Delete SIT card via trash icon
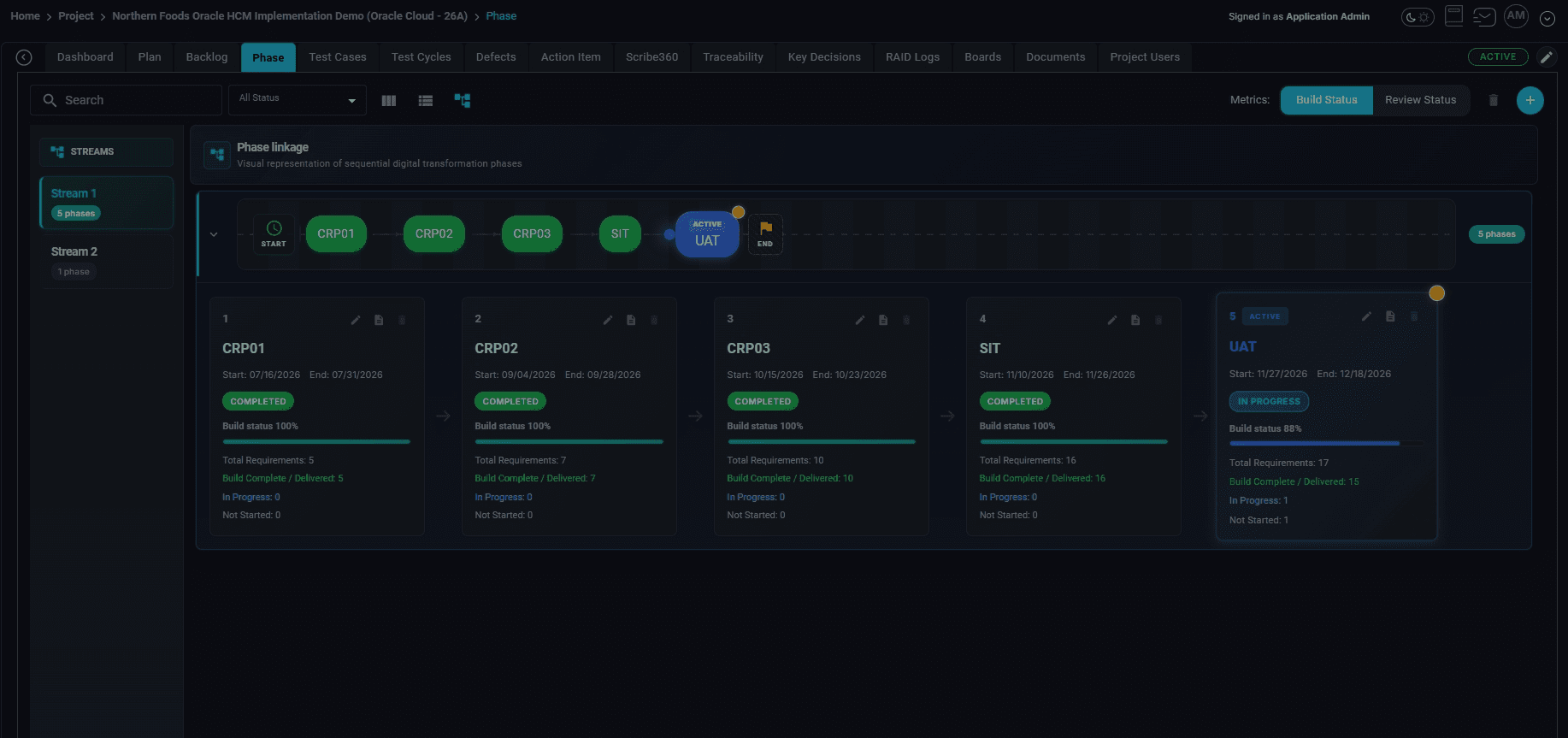Screen dimensions: 1568x738 [x=1158, y=320]
